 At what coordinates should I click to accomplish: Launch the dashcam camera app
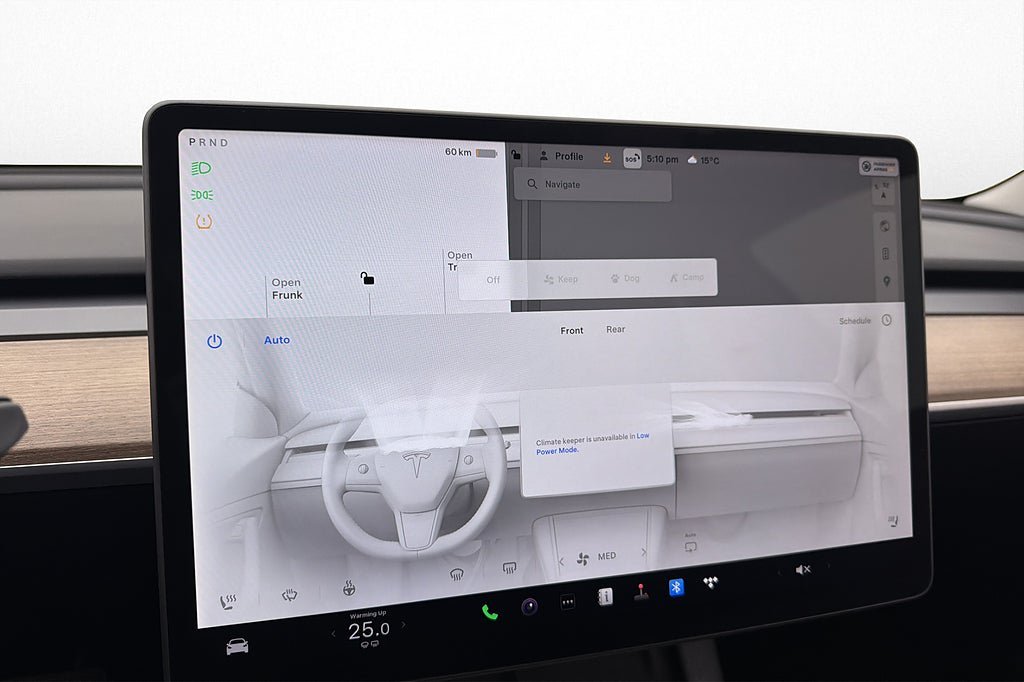529,606
